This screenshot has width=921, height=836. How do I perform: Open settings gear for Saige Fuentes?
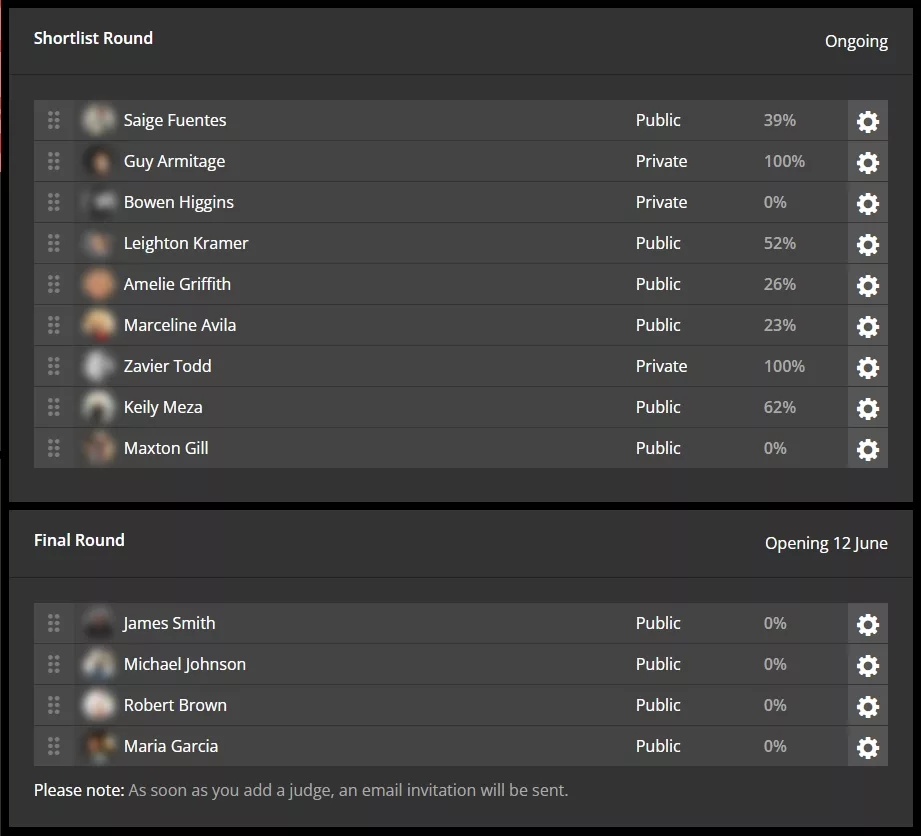[x=867, y=121]
